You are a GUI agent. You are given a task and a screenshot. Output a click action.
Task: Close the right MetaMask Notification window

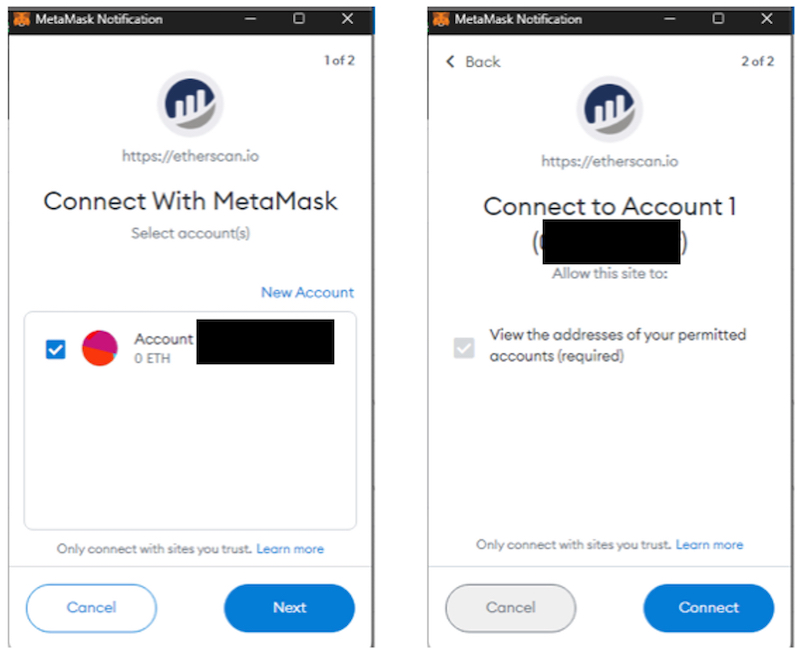point(767,19)
